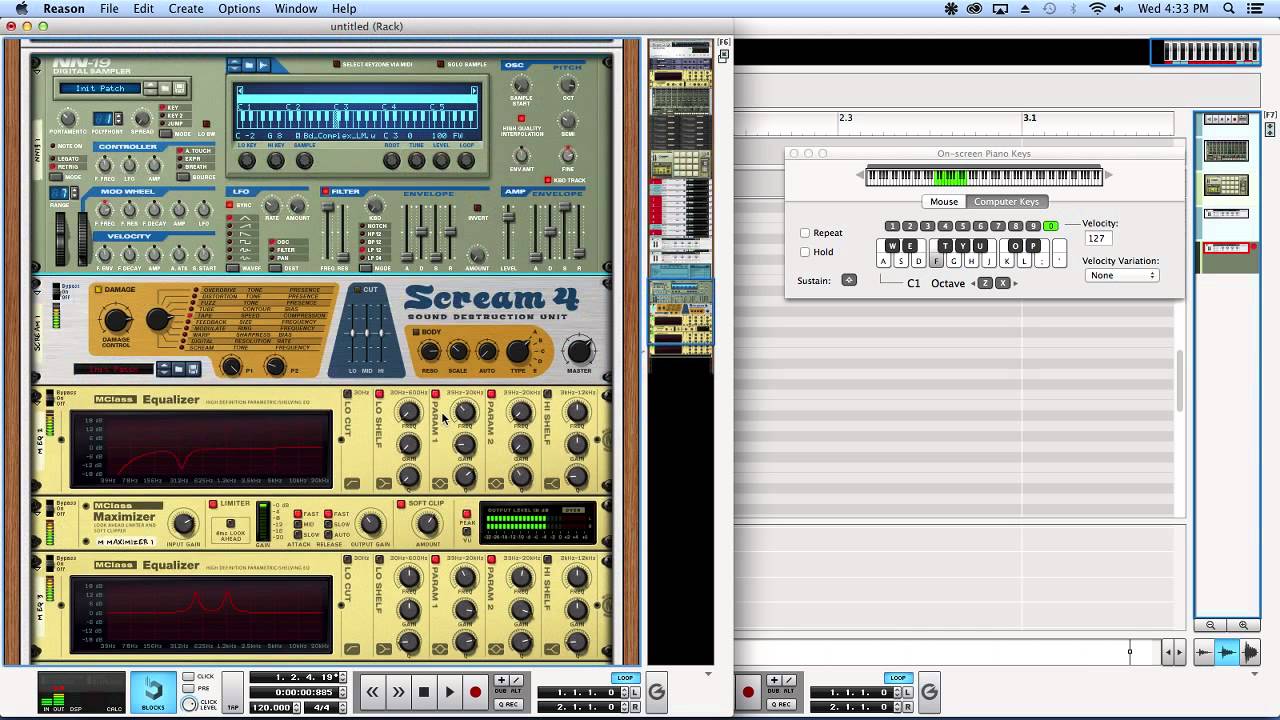1280x720 pixels.
Task: Raise octave with the X button
Action: pyautogui.click(x=1003, y=283)
